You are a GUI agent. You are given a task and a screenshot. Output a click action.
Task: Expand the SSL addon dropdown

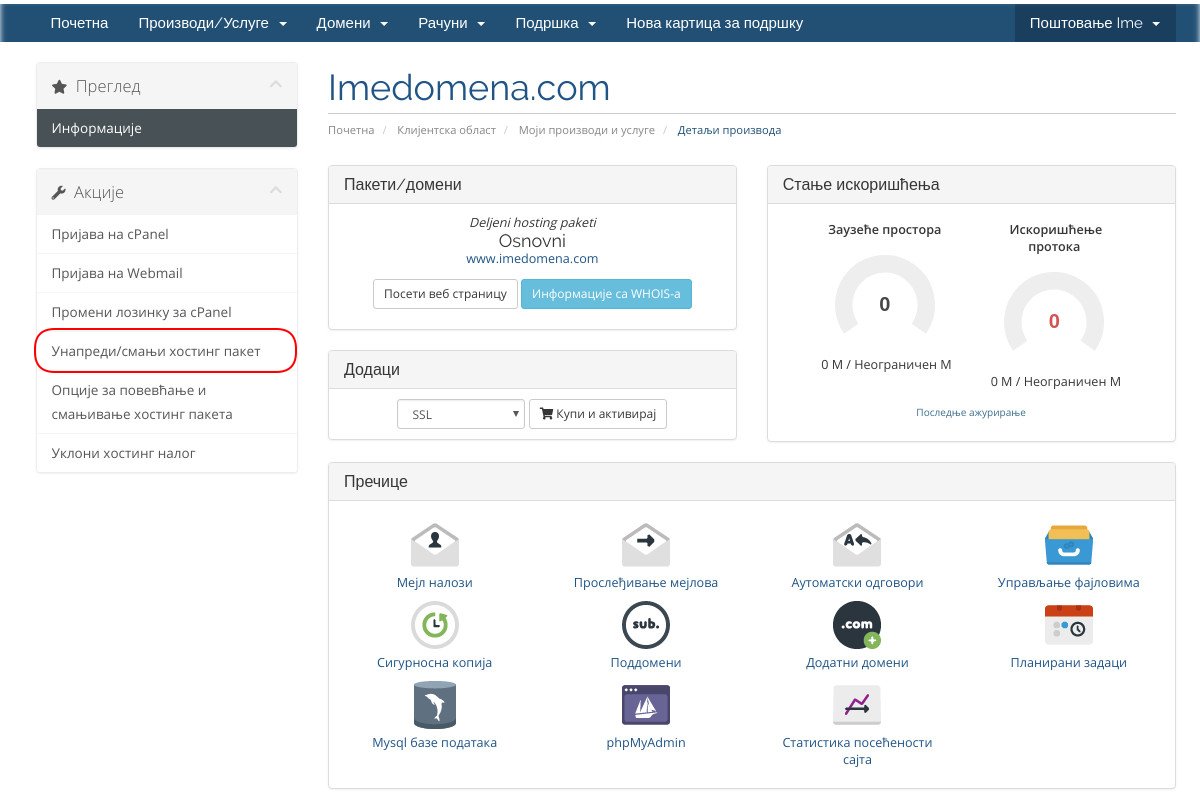tap(461, 414)
